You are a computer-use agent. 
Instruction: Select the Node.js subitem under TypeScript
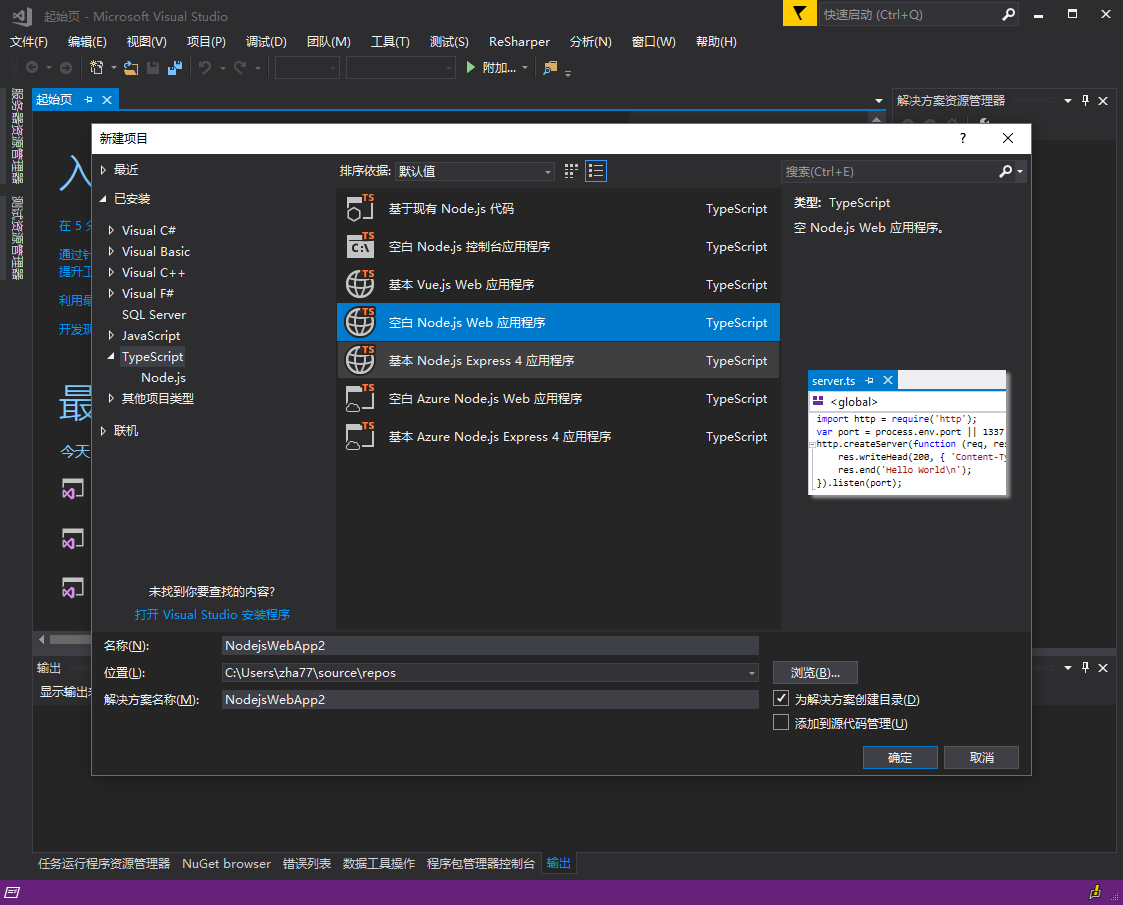pyautogui.click(x=163, y=377)
